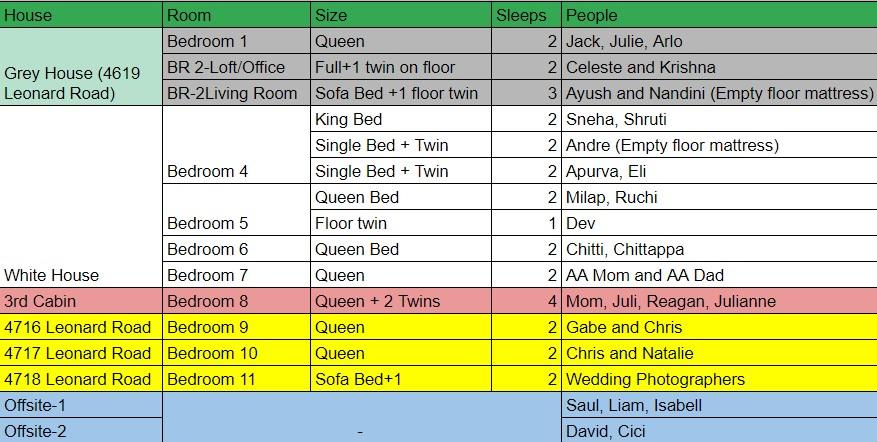877x442 pixels.
Task: Click the White House merged cell
Action: tap(81, 197)
